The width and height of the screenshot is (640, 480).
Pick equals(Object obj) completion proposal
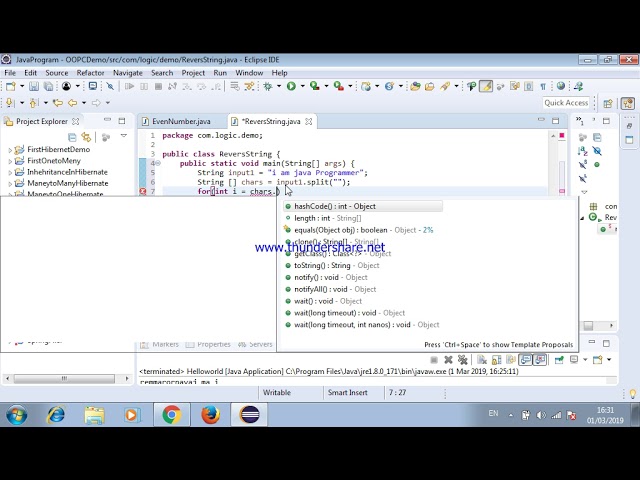[363, 230]
